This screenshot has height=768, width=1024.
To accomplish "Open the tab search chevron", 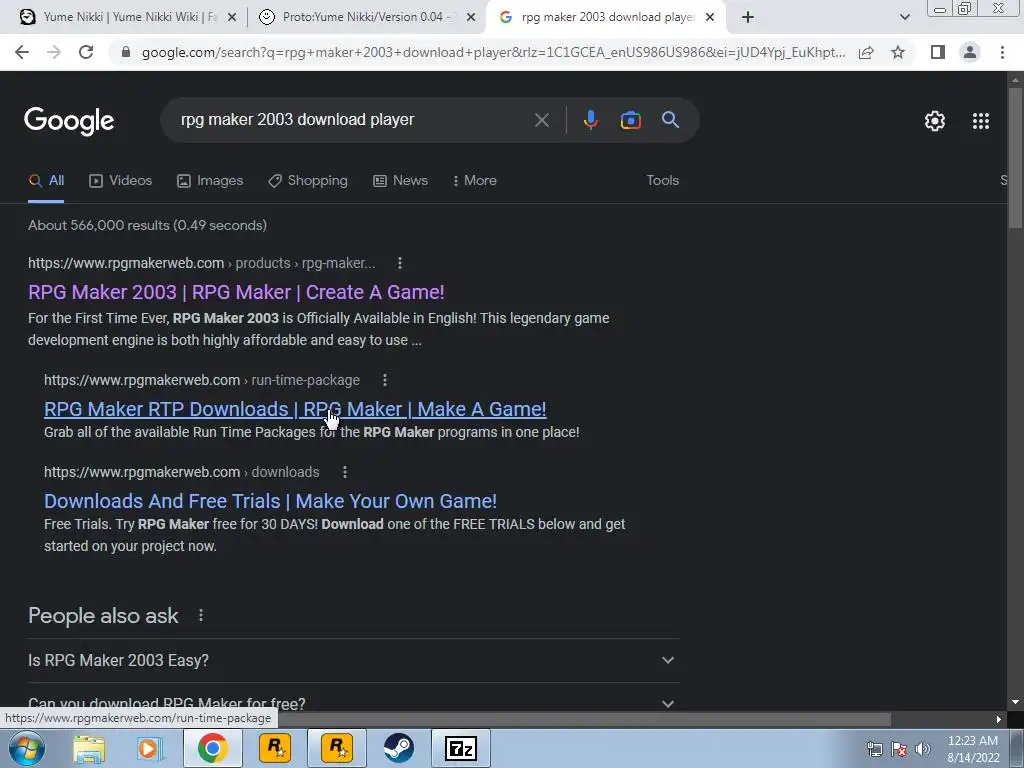I will click(x=904, y=18).
